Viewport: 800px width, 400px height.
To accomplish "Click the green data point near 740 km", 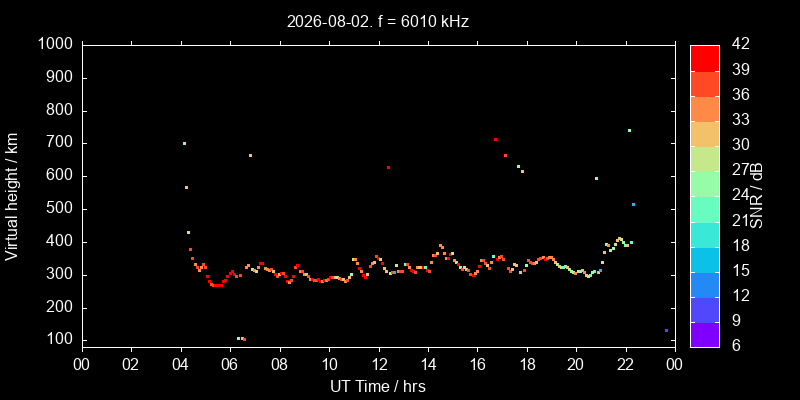I will point(629,131).
